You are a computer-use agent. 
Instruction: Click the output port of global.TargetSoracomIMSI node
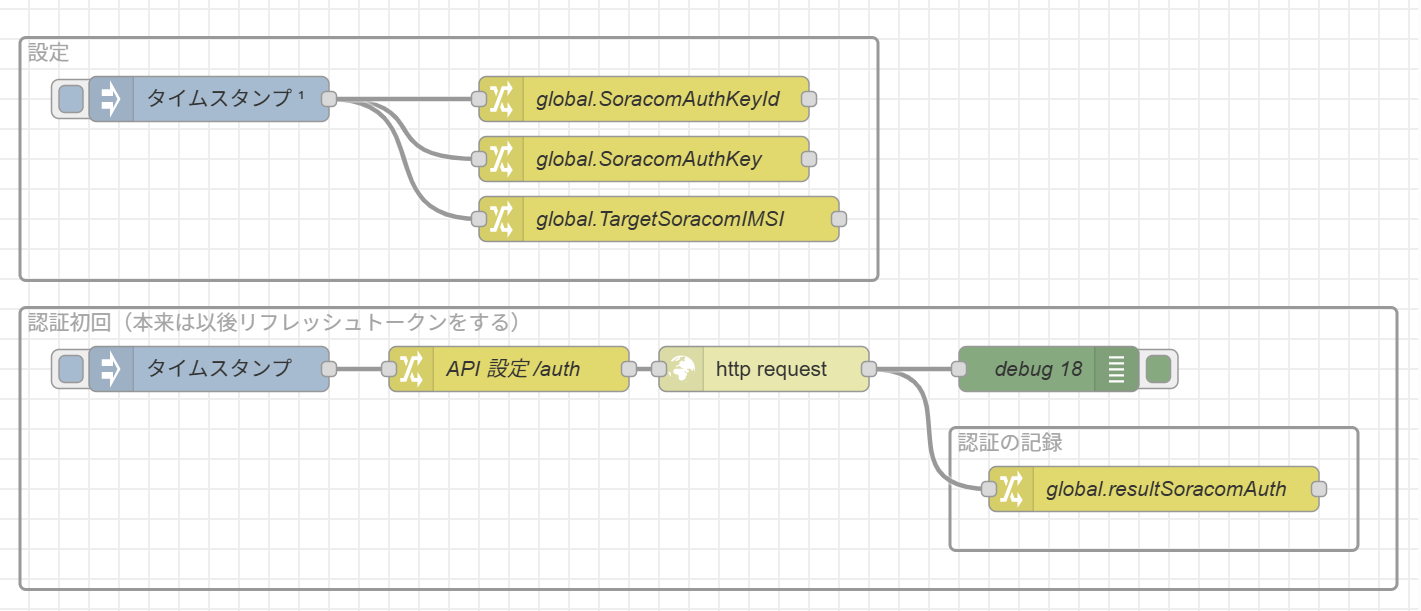coord(839,219)
